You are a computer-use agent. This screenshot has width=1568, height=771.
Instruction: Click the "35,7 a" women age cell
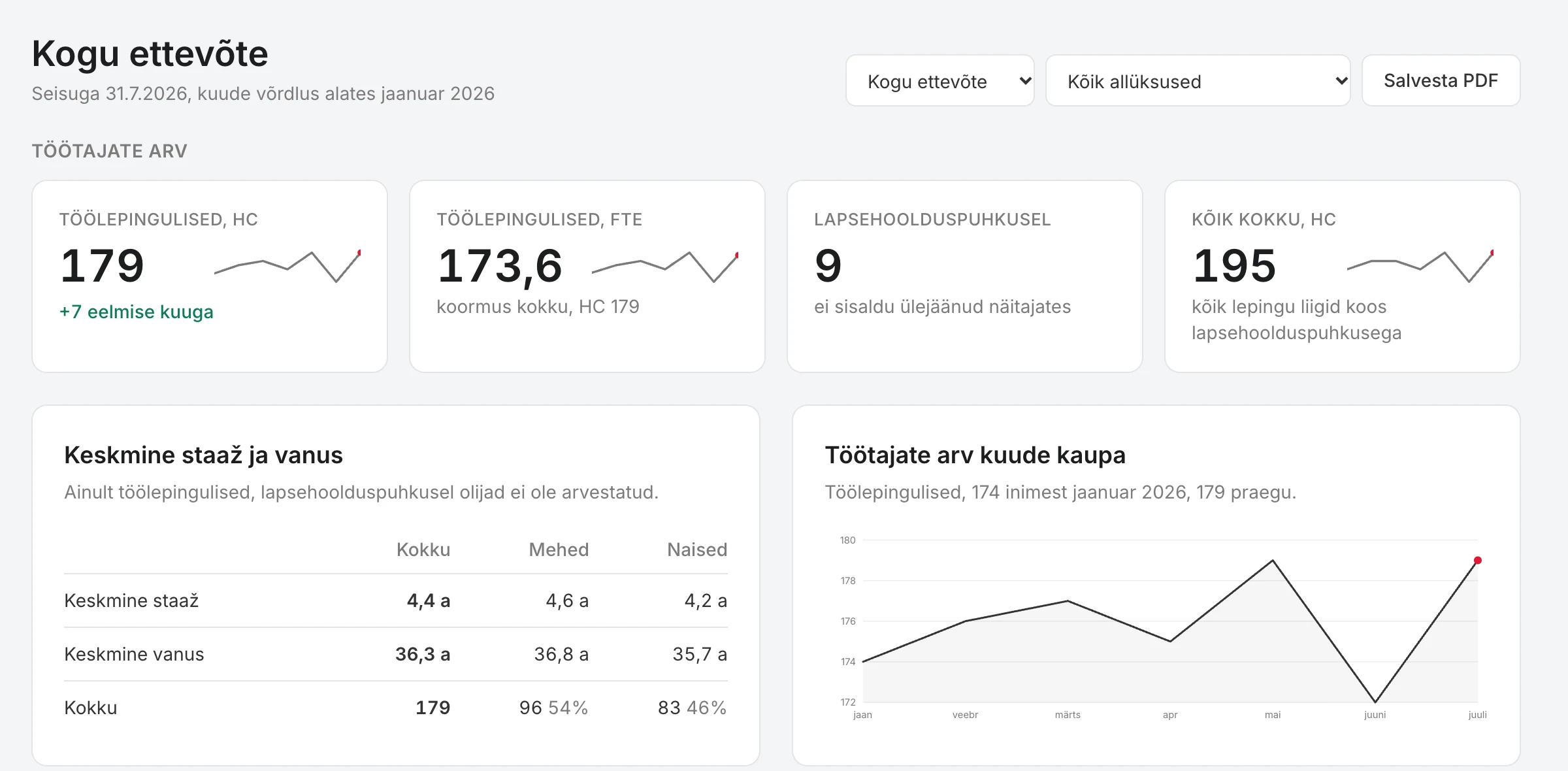coord(700,654)
